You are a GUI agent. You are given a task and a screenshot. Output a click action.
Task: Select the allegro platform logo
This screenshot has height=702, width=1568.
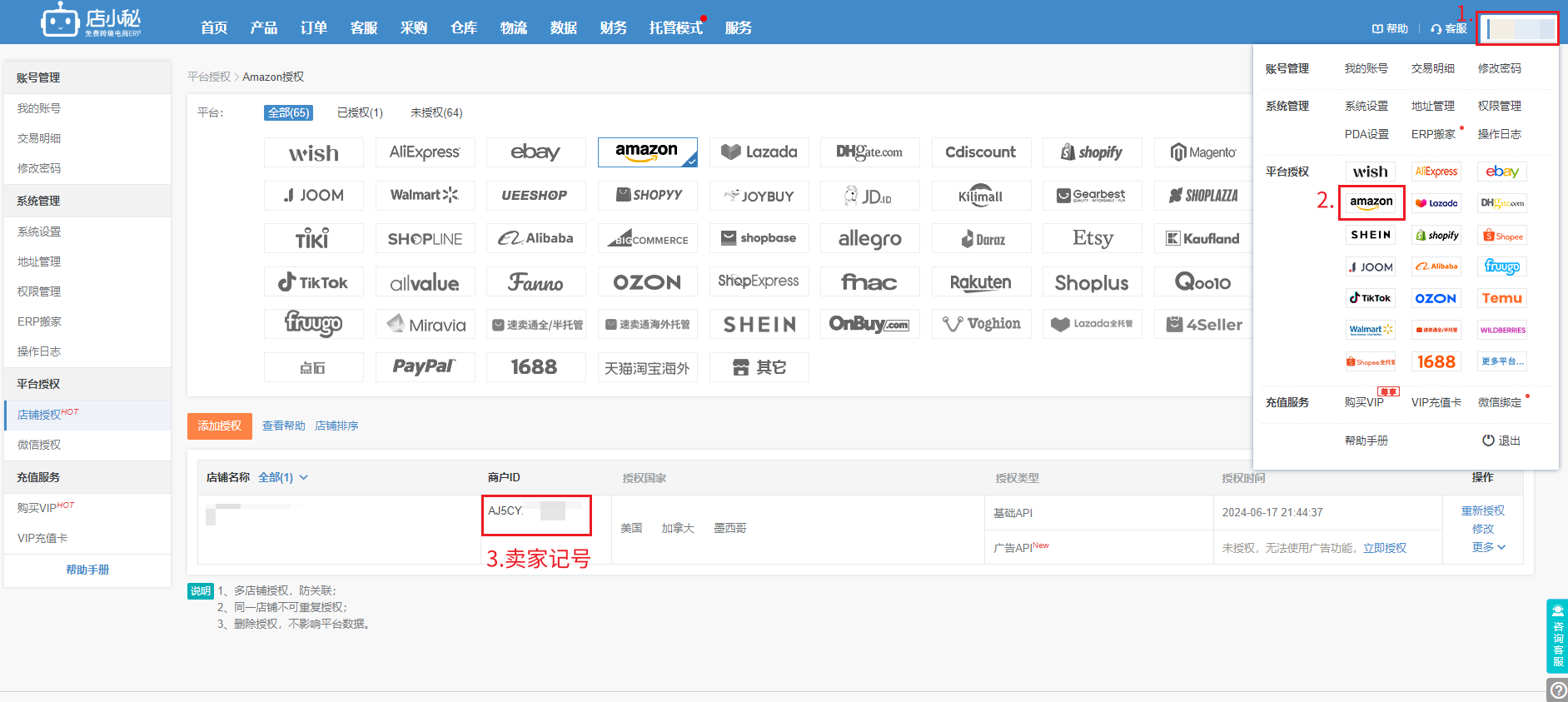(869, 239)
